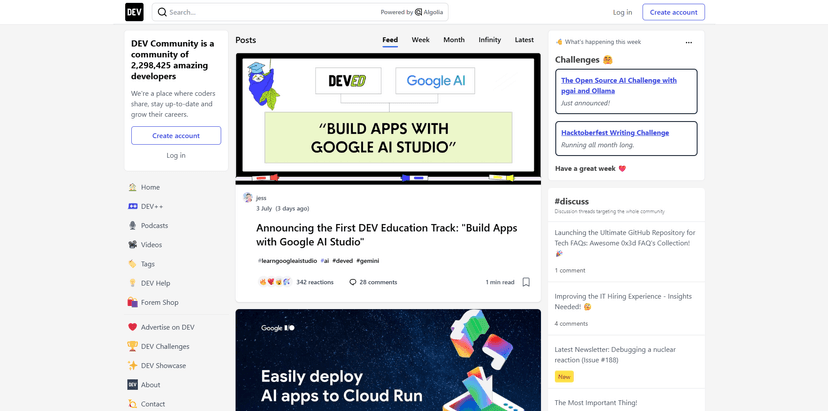Click the #gemini tag
This screenshot has height=411, width=828.
pos(368,260)
